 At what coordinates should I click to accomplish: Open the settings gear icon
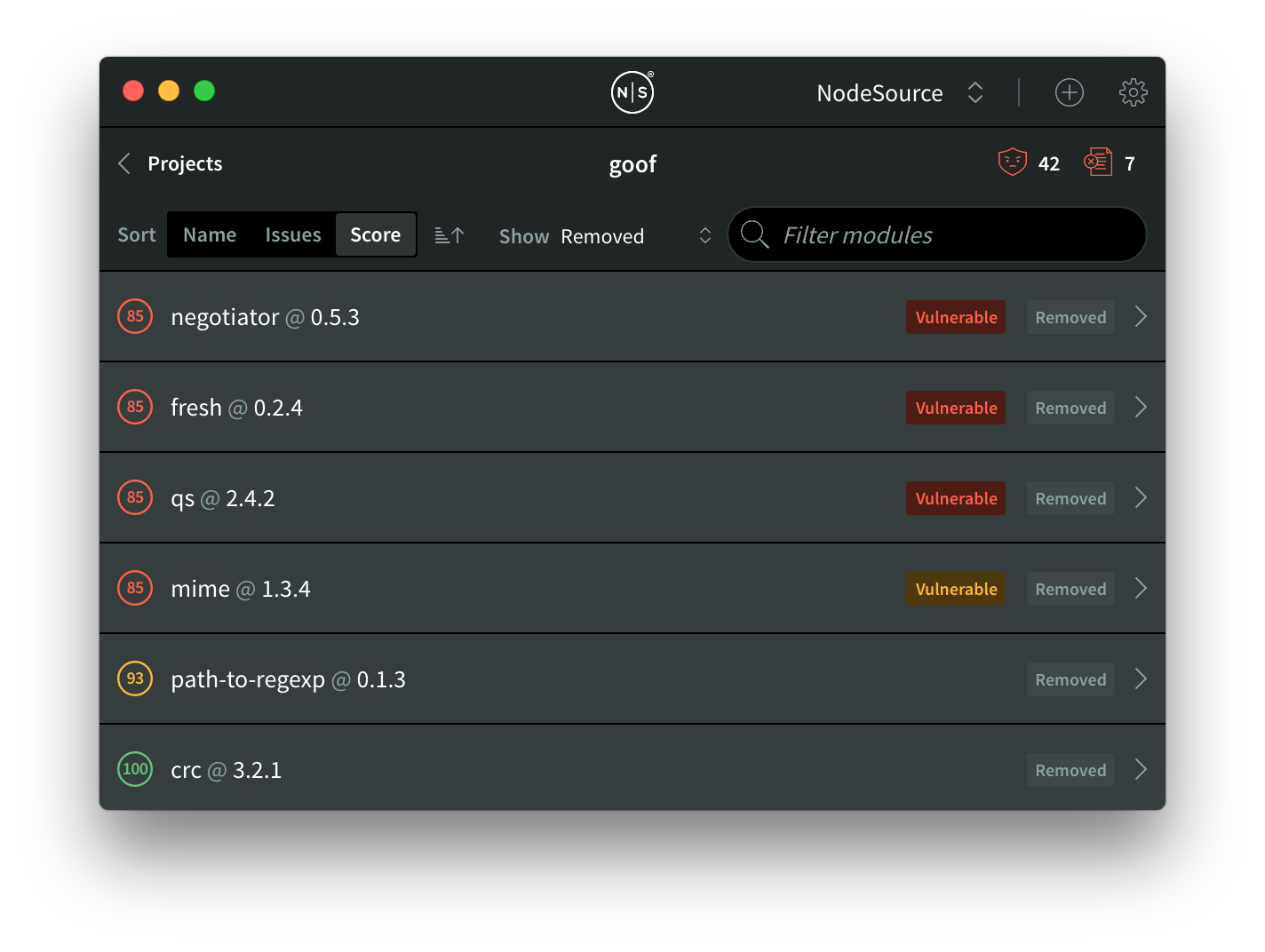click(x=1133, y=92)
